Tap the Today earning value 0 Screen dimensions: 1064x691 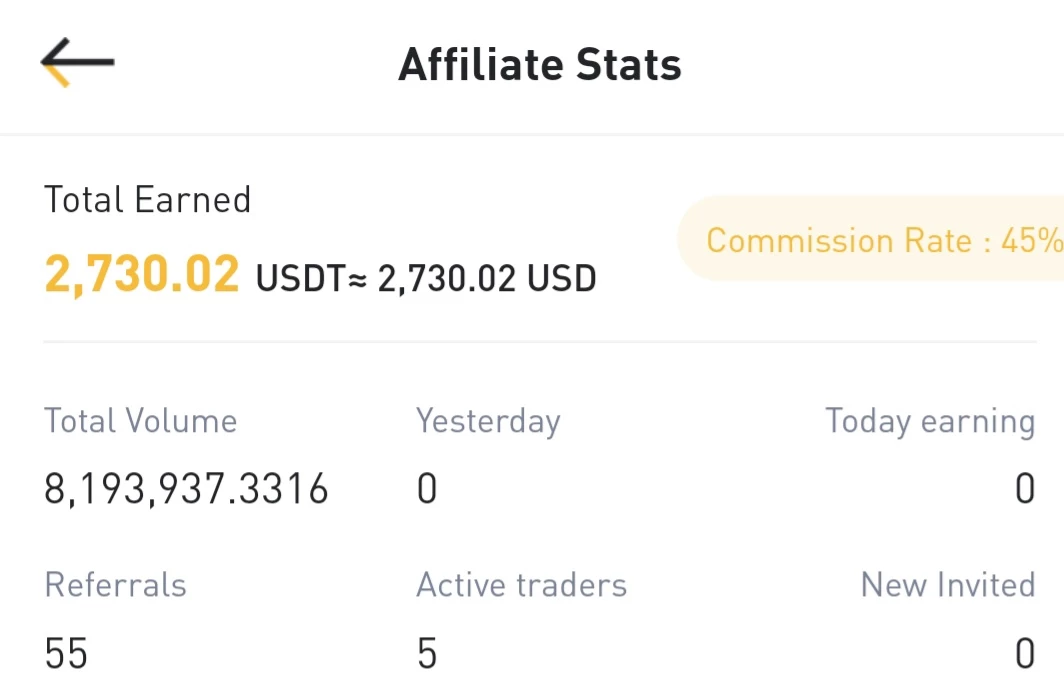coord(1025,489)
